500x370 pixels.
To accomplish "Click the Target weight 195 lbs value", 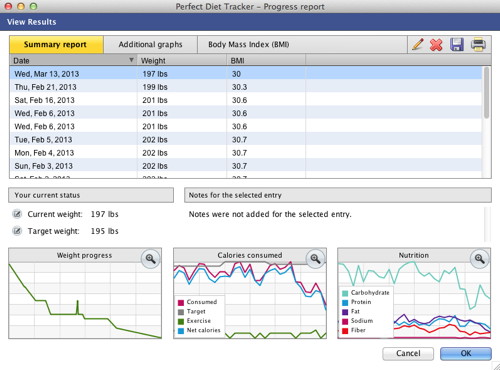I will 104,231.
